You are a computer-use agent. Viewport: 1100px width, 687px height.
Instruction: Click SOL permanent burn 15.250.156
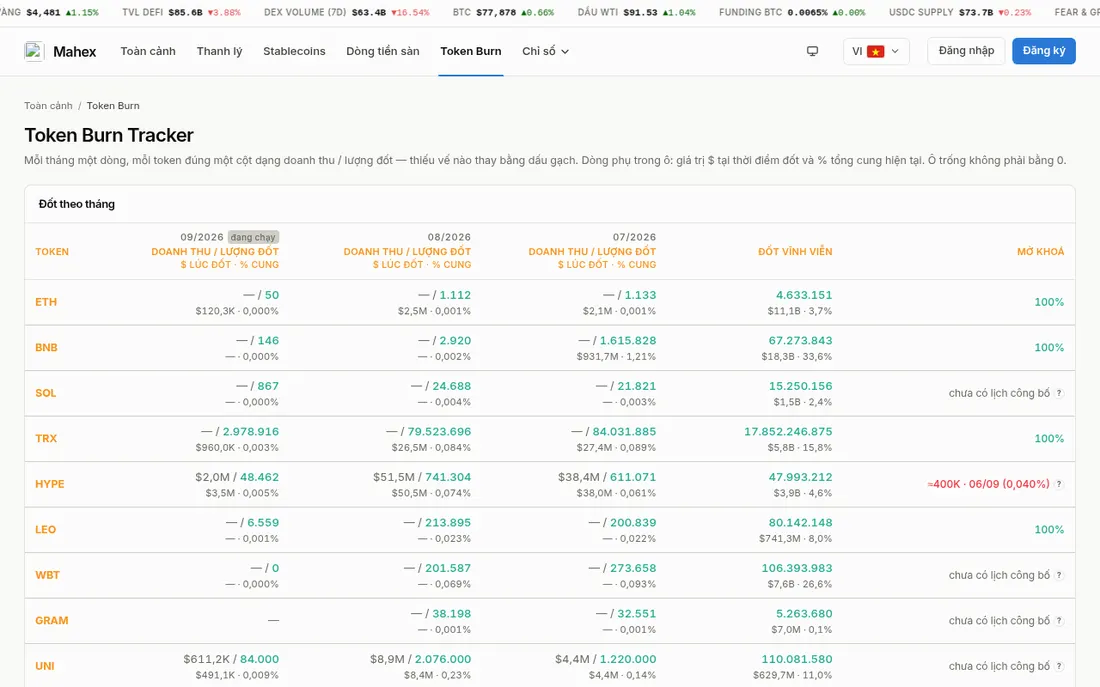pos(800,387)
